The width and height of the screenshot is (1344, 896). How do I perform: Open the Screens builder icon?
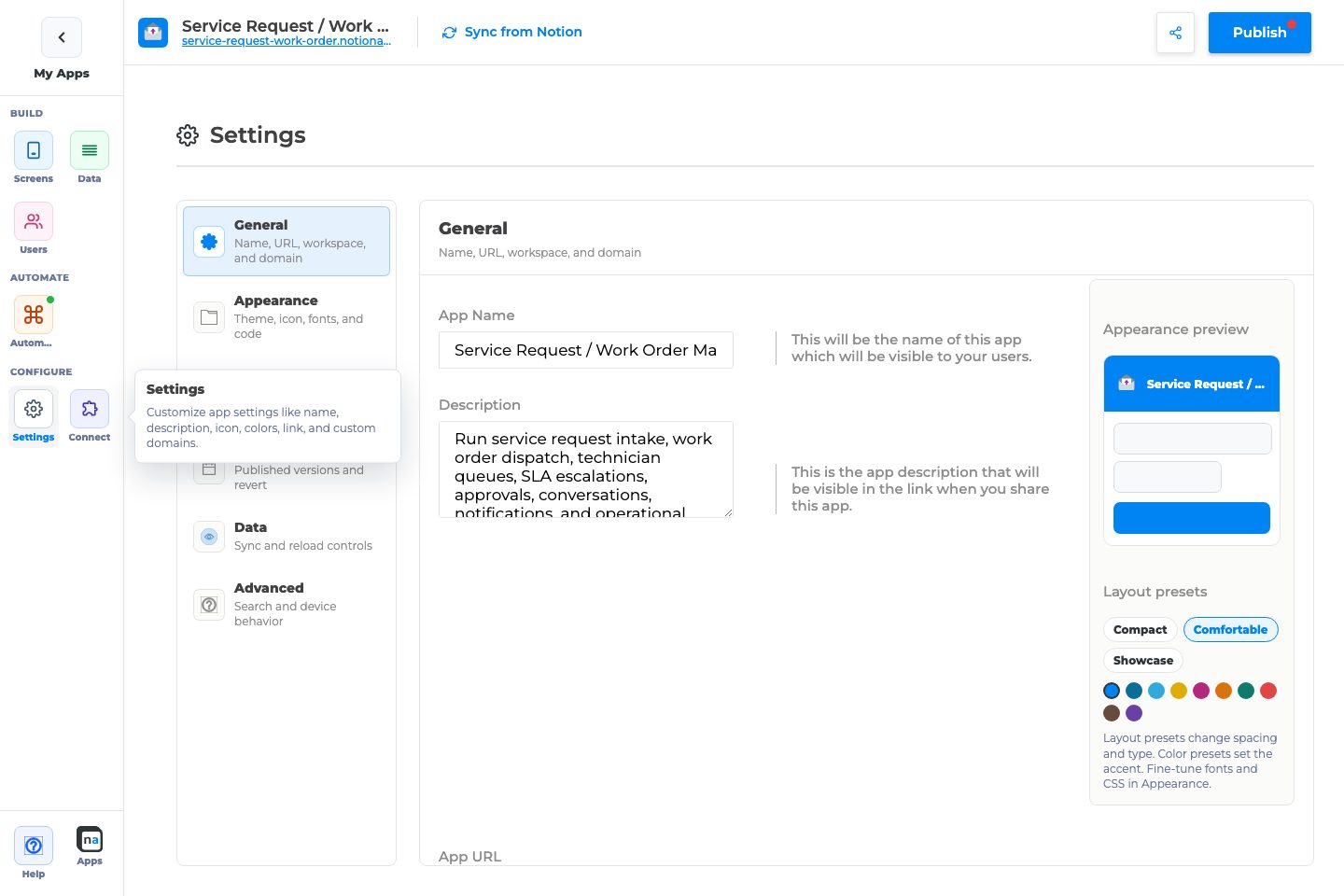[x=34, y=150]
